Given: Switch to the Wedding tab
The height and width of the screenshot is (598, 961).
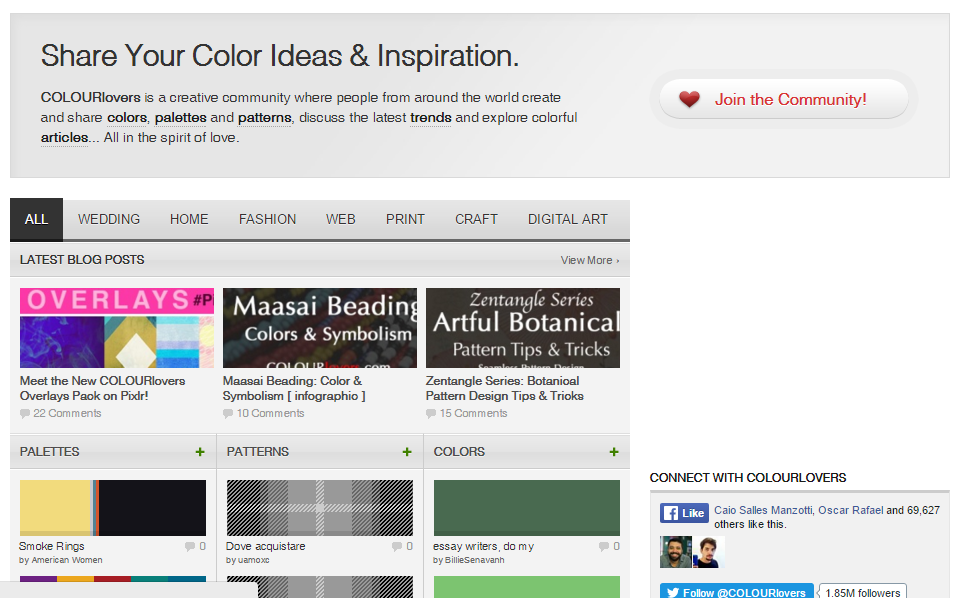Looking at the screenshot, I should click(109, 219).
